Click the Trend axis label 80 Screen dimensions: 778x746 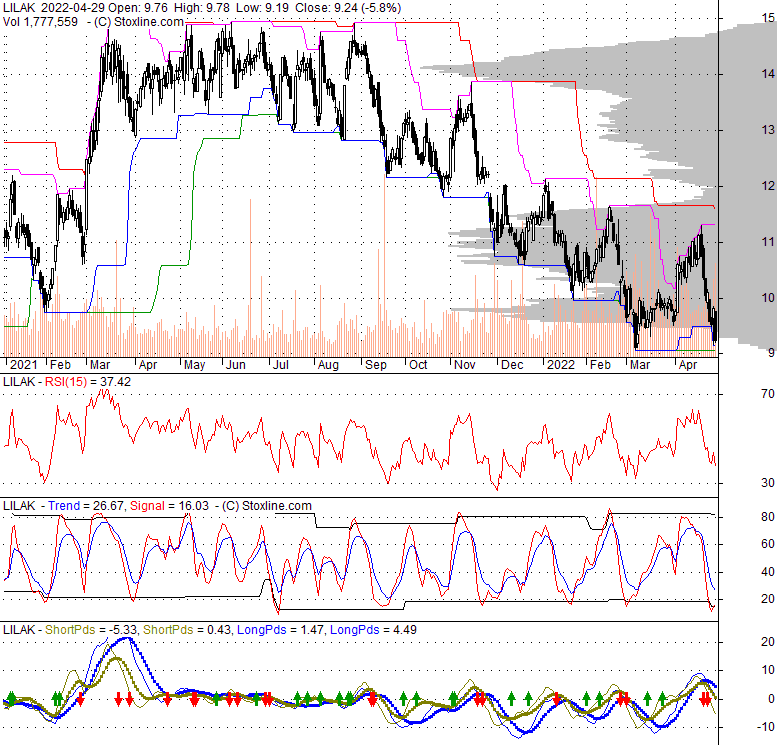click(768, 517)
